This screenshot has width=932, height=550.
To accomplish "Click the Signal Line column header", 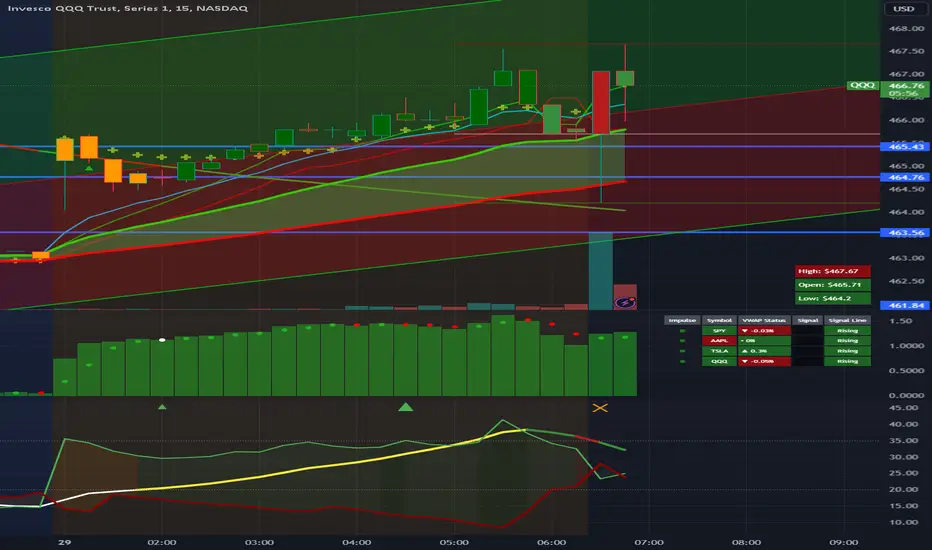I will pyautogui.click(x=847, y=320).
